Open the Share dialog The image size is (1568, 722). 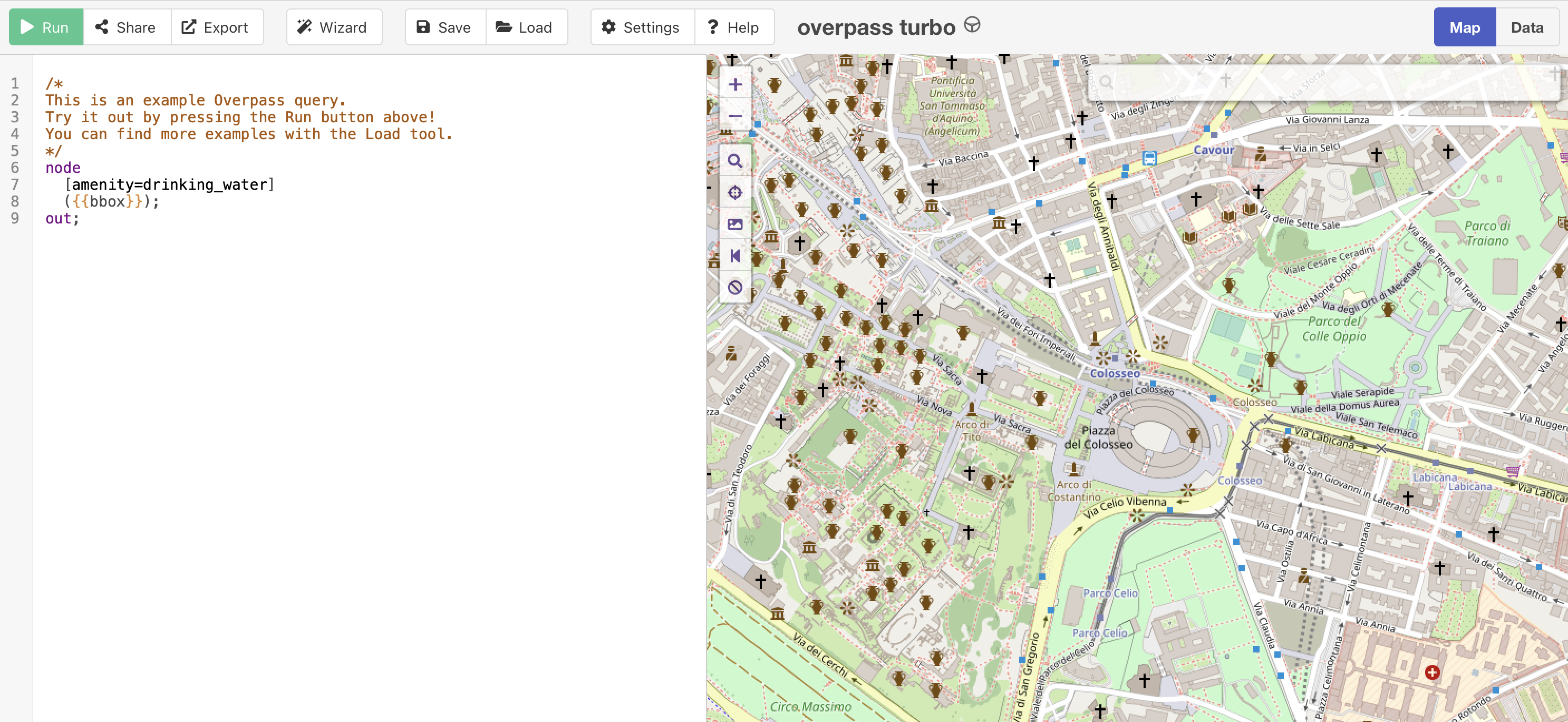pyautogui.click(x=127, y=27)
